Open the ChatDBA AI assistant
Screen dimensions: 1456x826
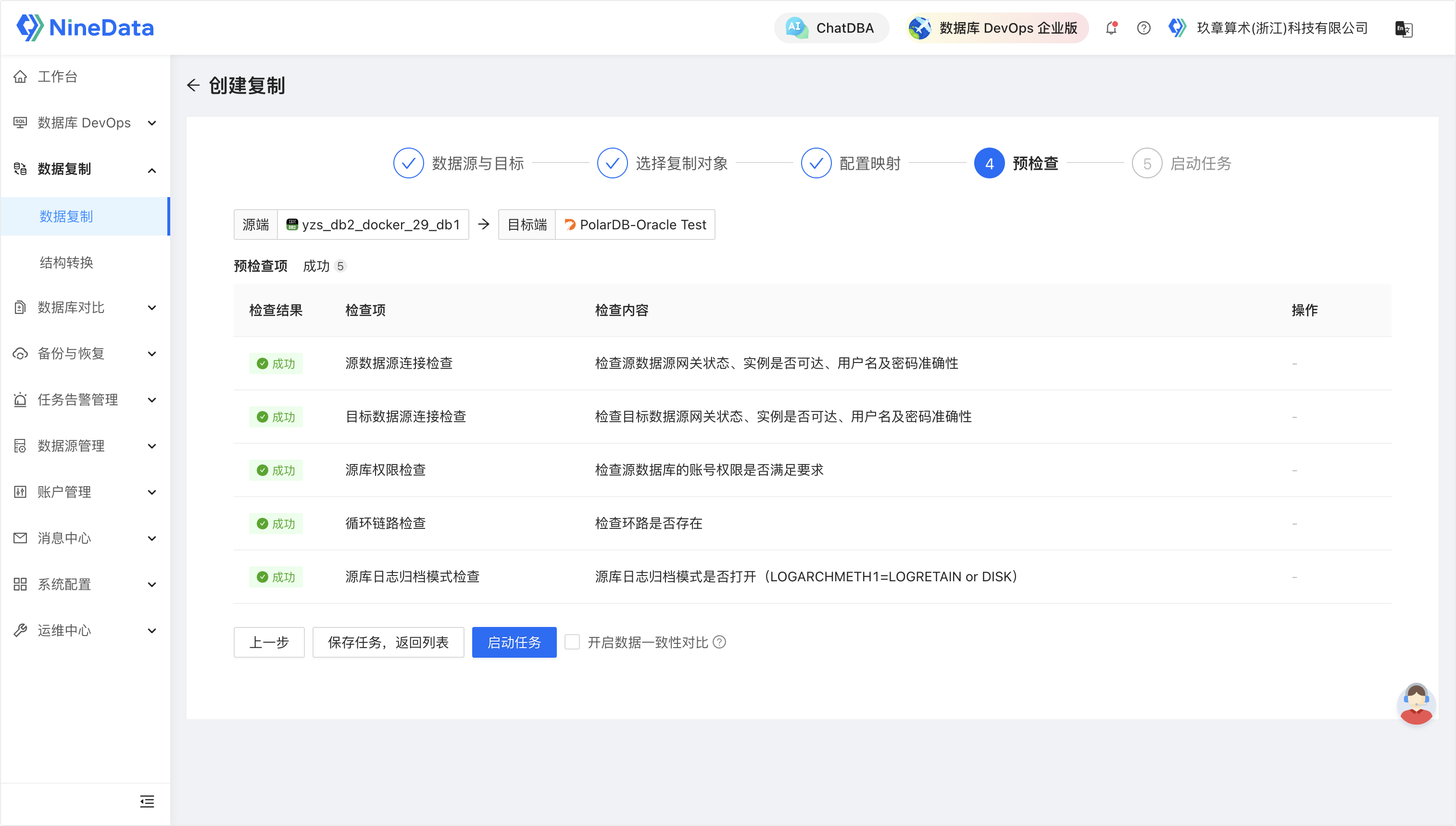pos(831,28)
